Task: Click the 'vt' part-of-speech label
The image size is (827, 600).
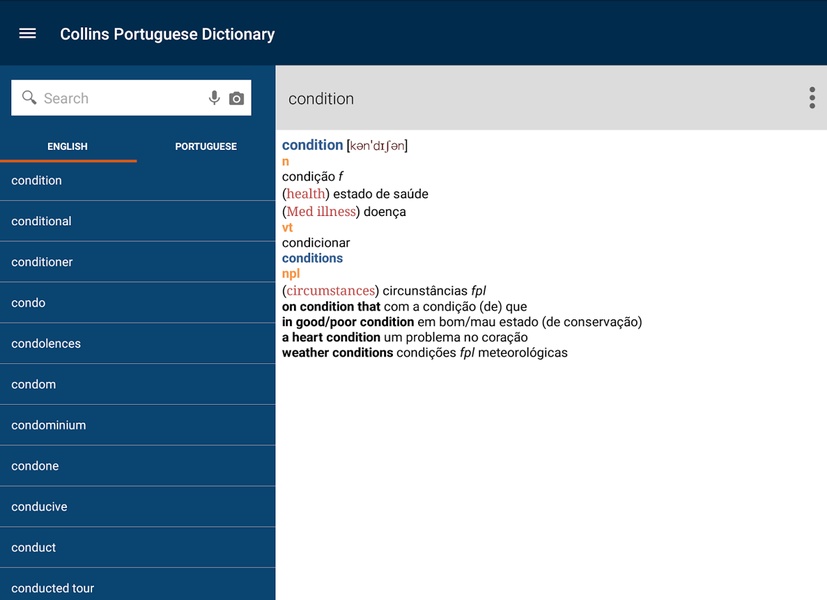Action: [x=287, y=228]
